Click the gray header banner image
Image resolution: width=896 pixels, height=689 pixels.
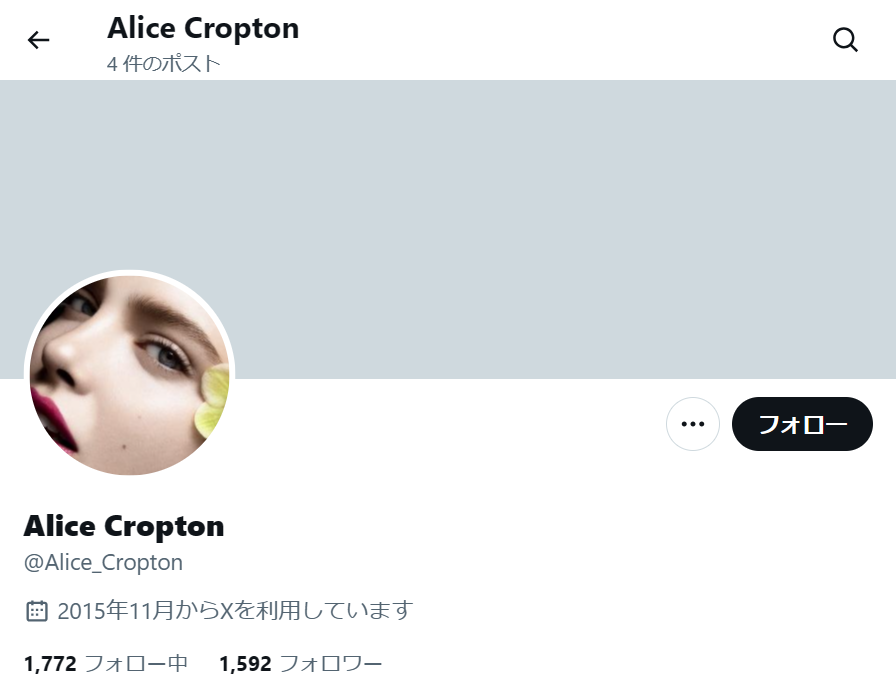point(448,229)
